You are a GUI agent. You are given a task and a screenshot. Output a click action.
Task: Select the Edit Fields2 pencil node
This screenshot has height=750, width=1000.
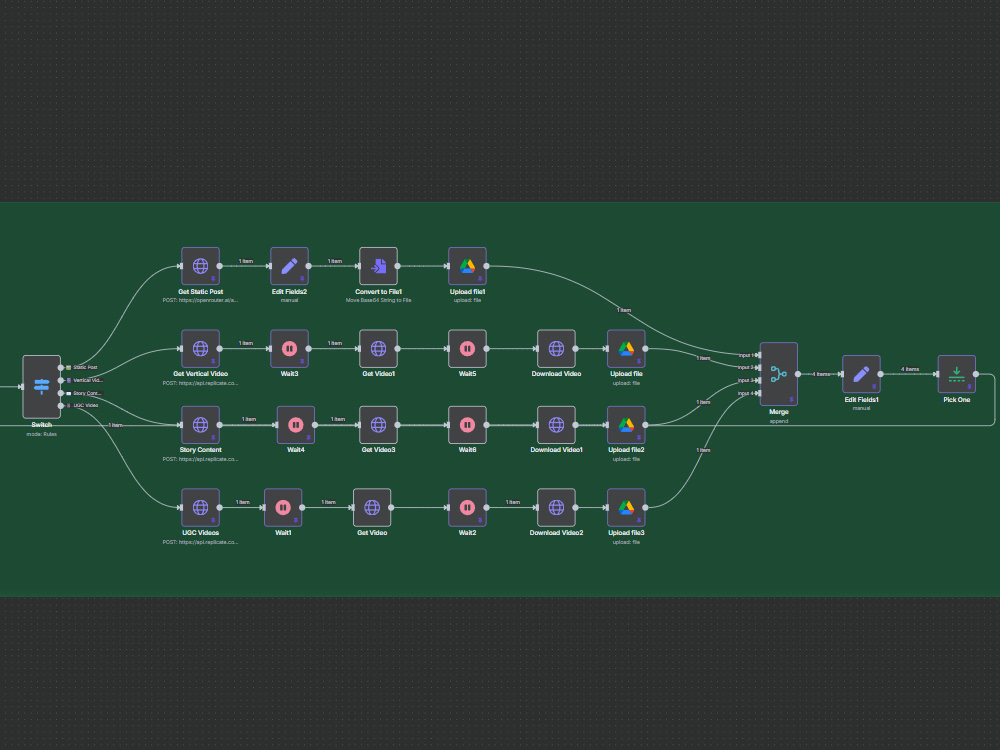point(290,266)
